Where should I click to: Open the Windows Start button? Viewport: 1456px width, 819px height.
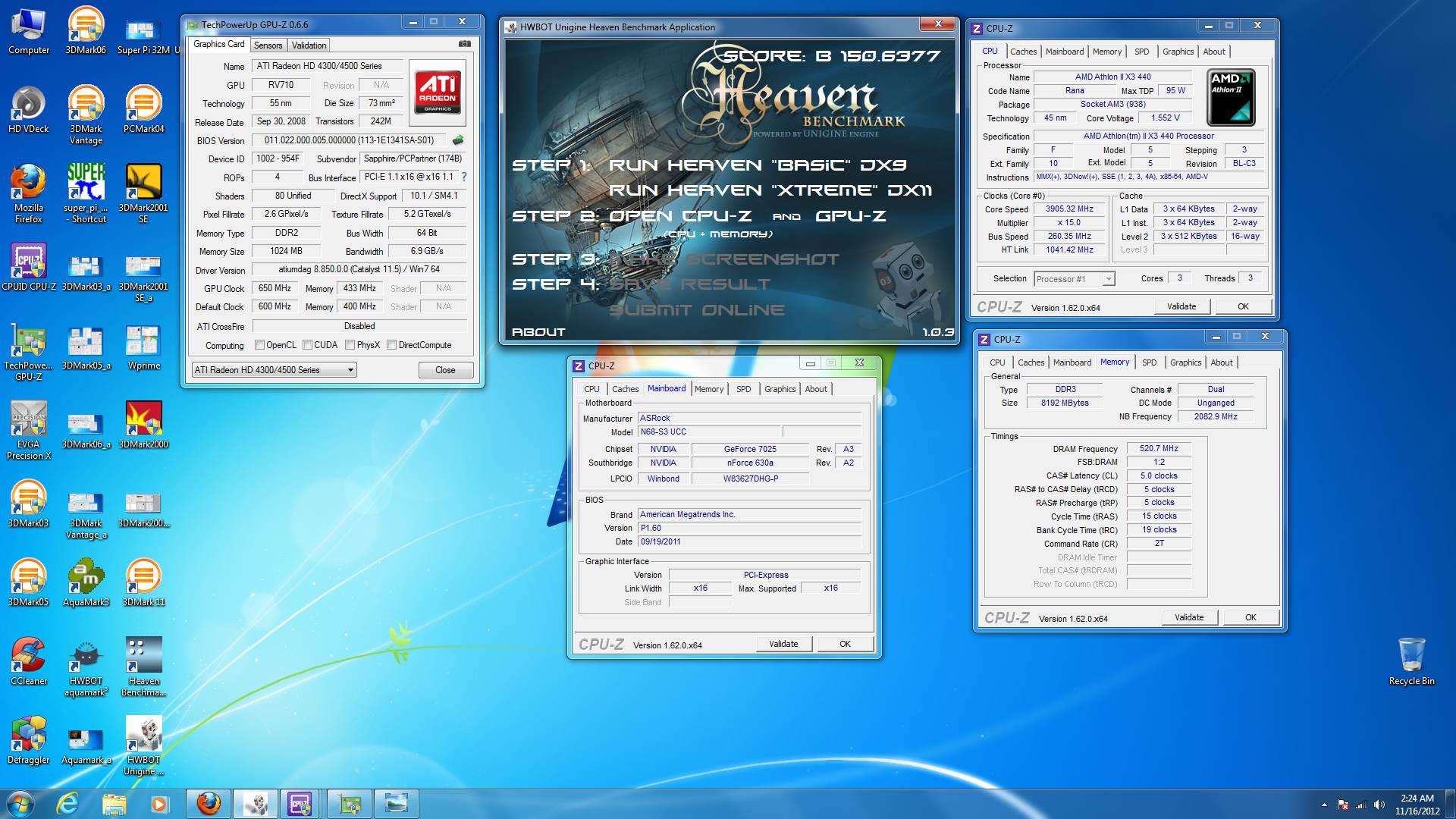click(x=20, y=804)
